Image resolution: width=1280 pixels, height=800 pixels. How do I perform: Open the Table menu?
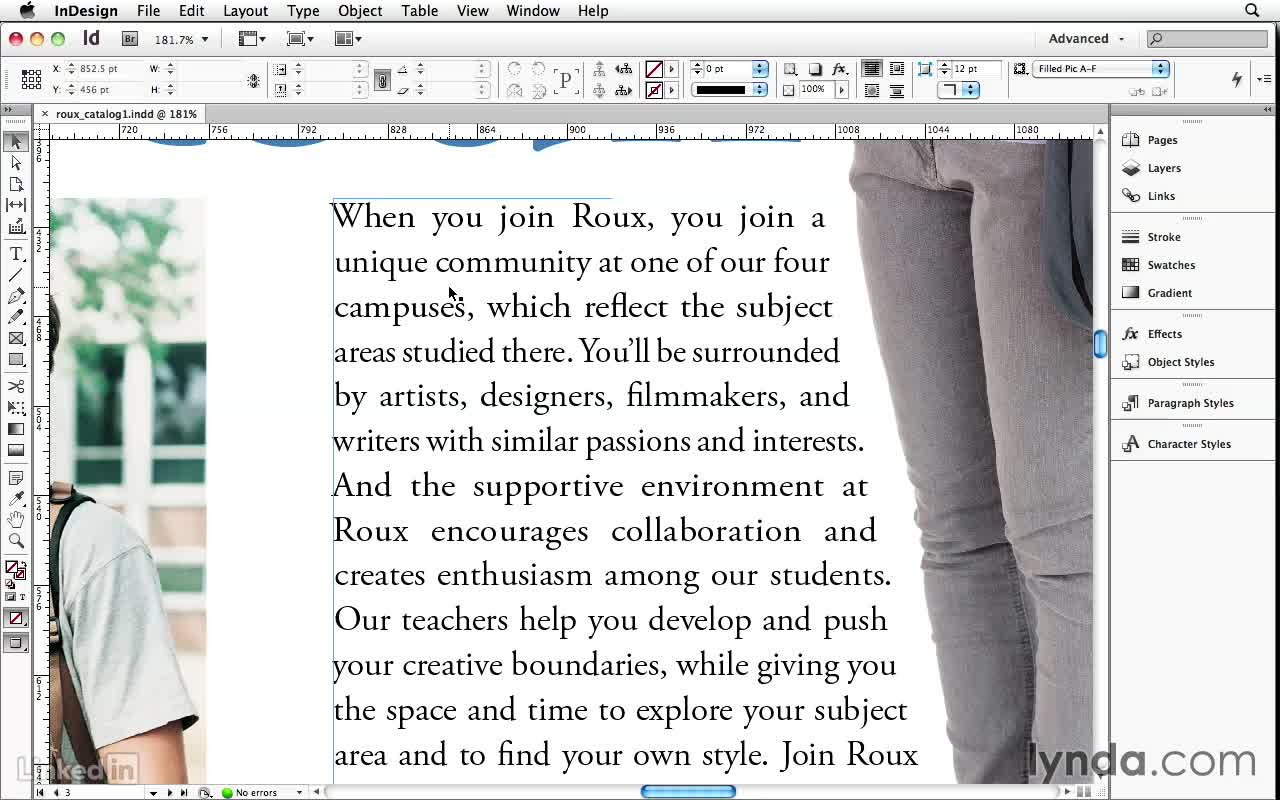pyautogui.click(x=420, y=11)
